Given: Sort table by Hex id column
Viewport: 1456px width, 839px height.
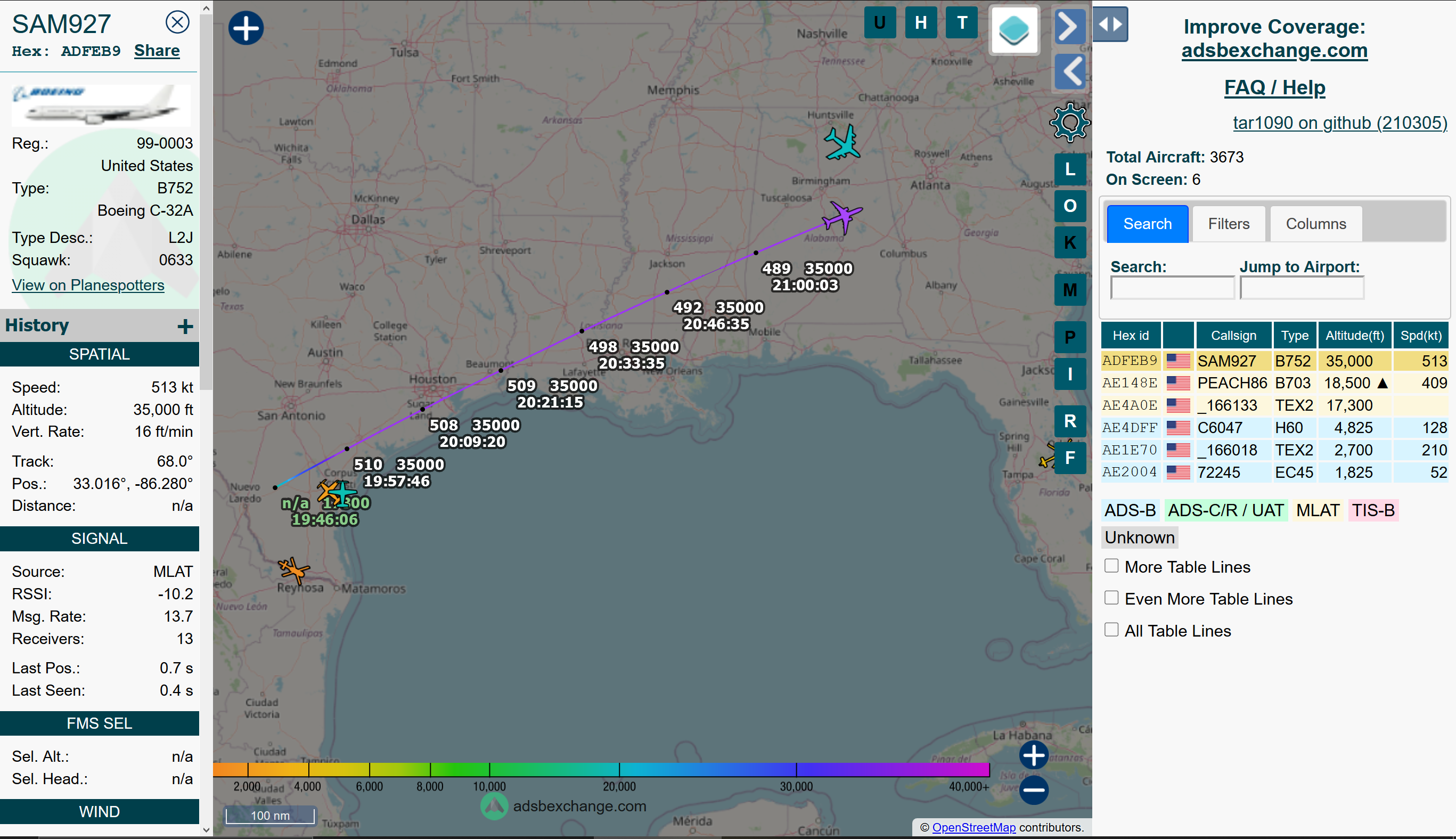Looking at the screenshot, I should (x=1130, y=336).
